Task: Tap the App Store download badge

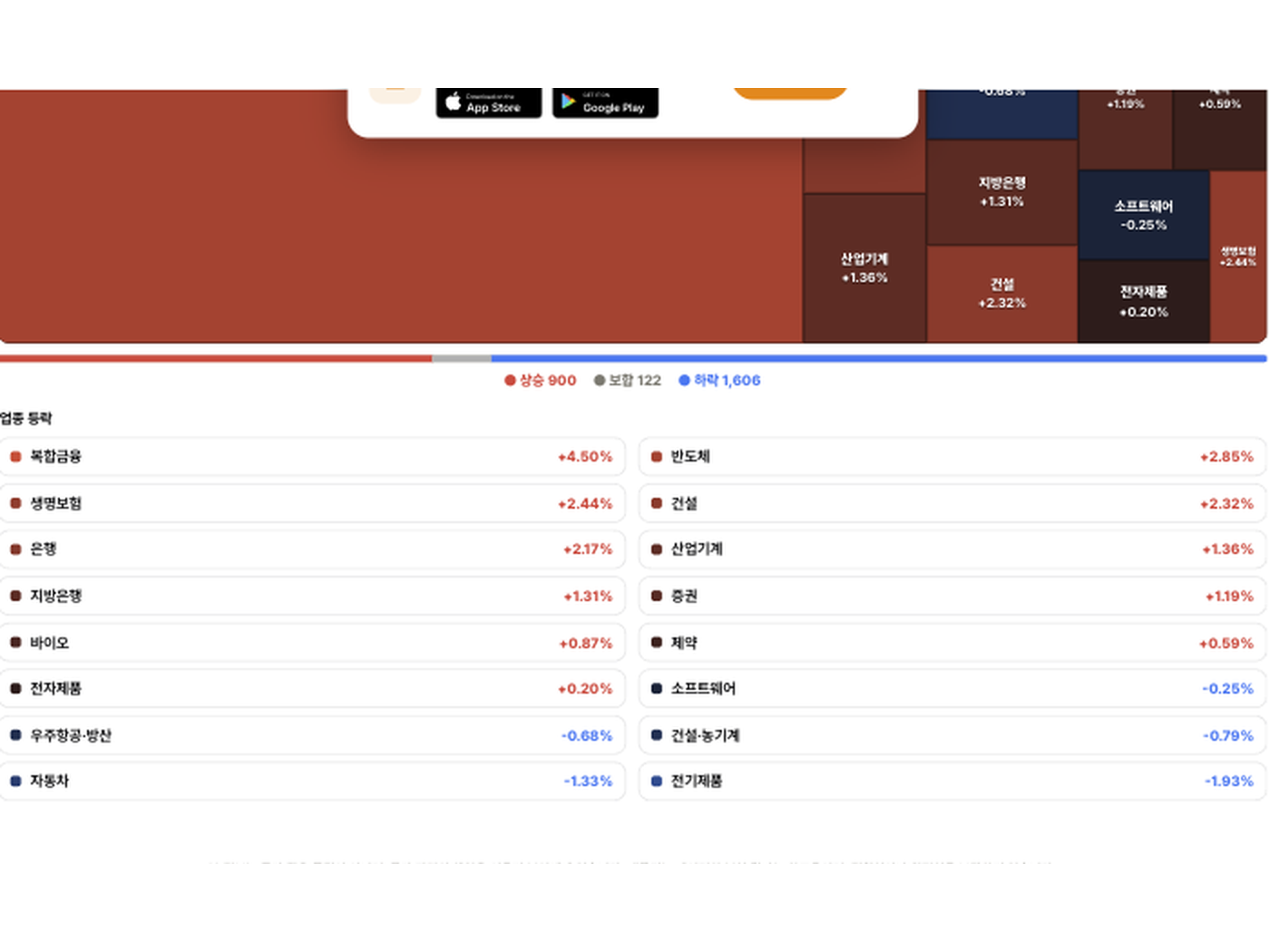Action: coord(488,102)
